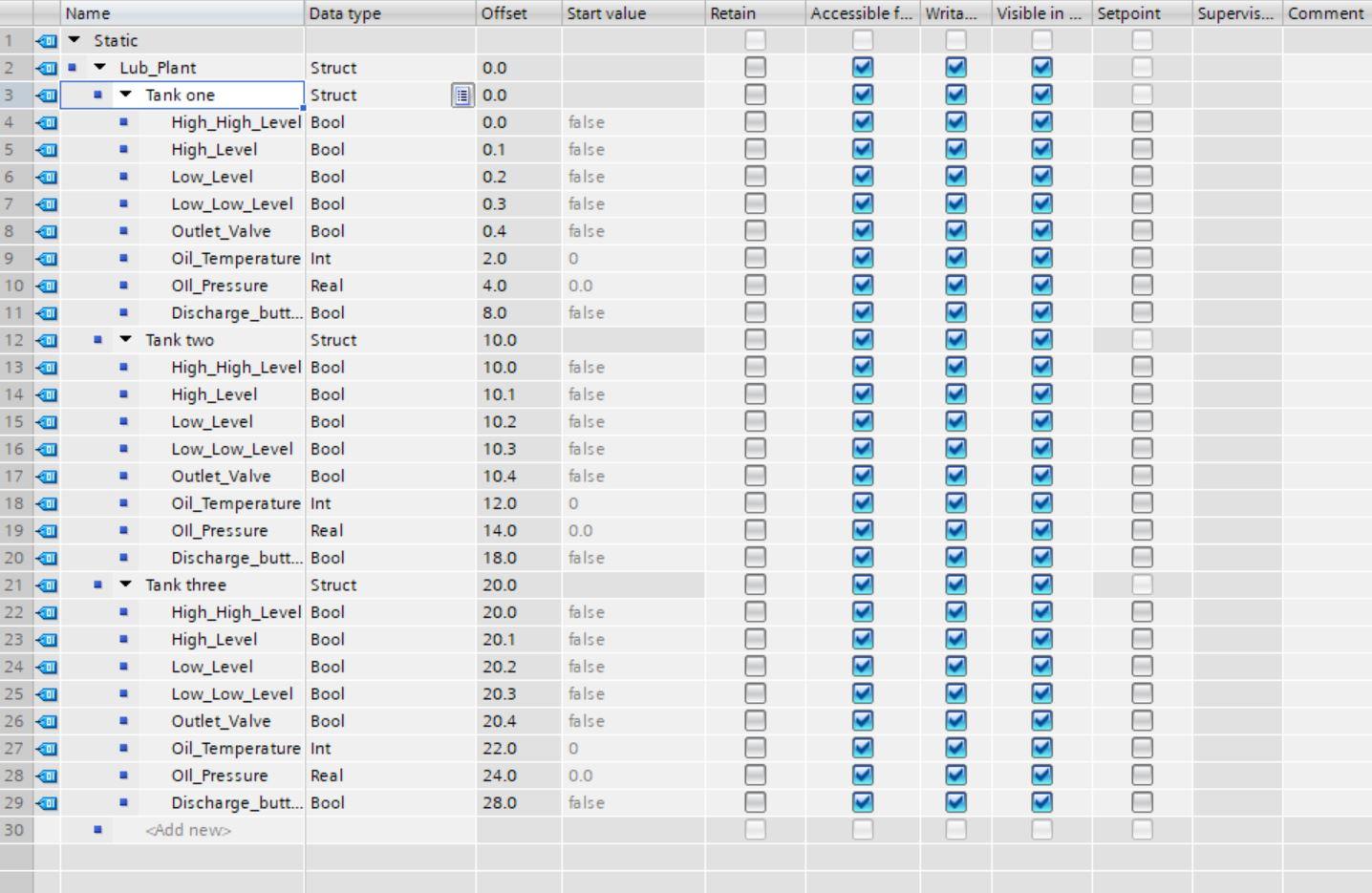Check Setpoint for Tank one's High_Level
The width and height of the screenshot is (1372, 893).
point(1142,149)
